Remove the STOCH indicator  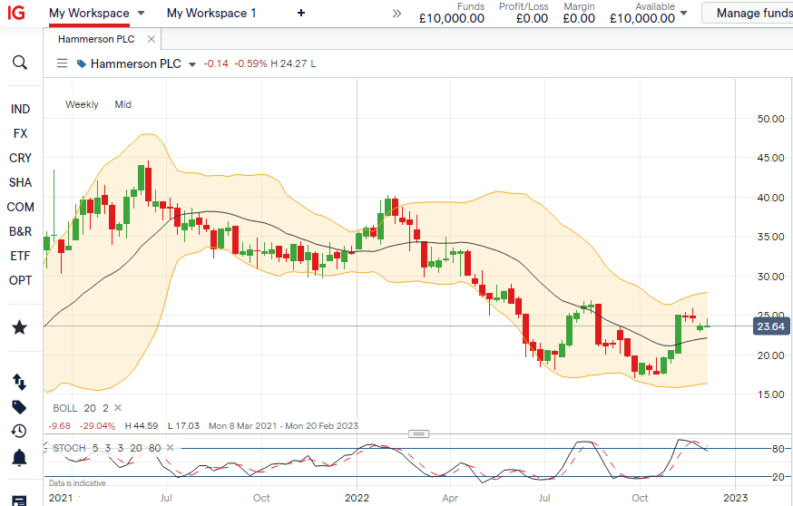170,448
